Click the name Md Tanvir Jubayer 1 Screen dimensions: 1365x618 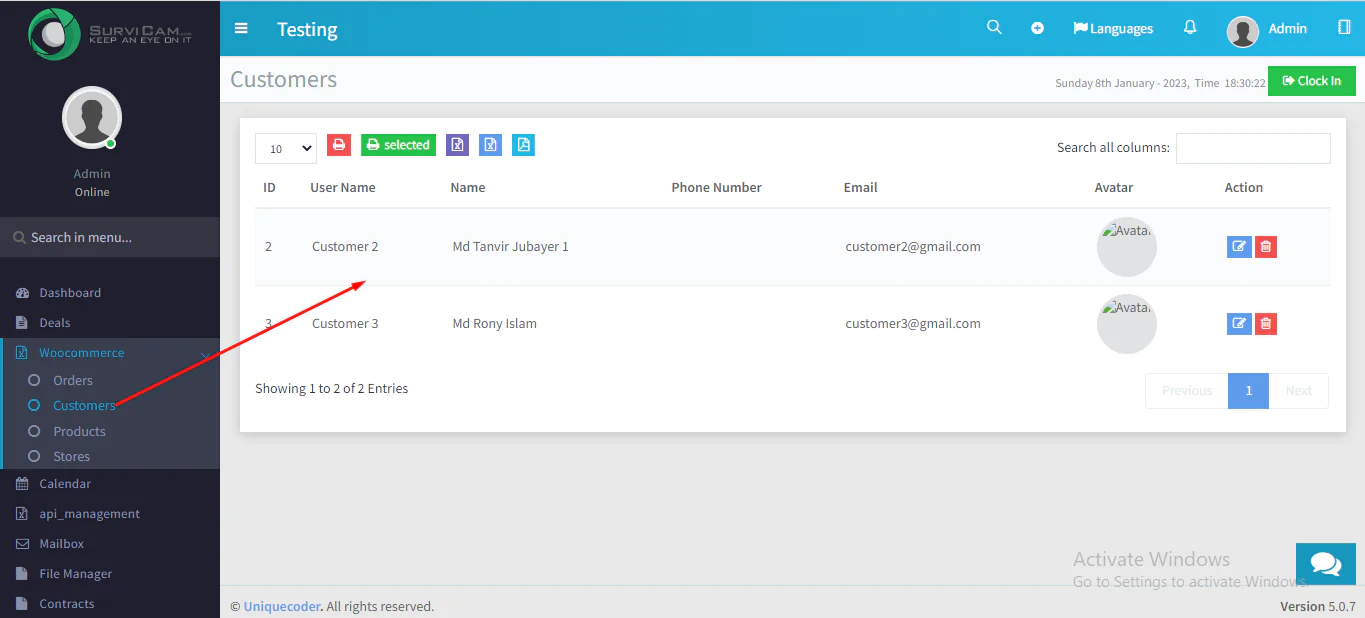tap(510, 246)
